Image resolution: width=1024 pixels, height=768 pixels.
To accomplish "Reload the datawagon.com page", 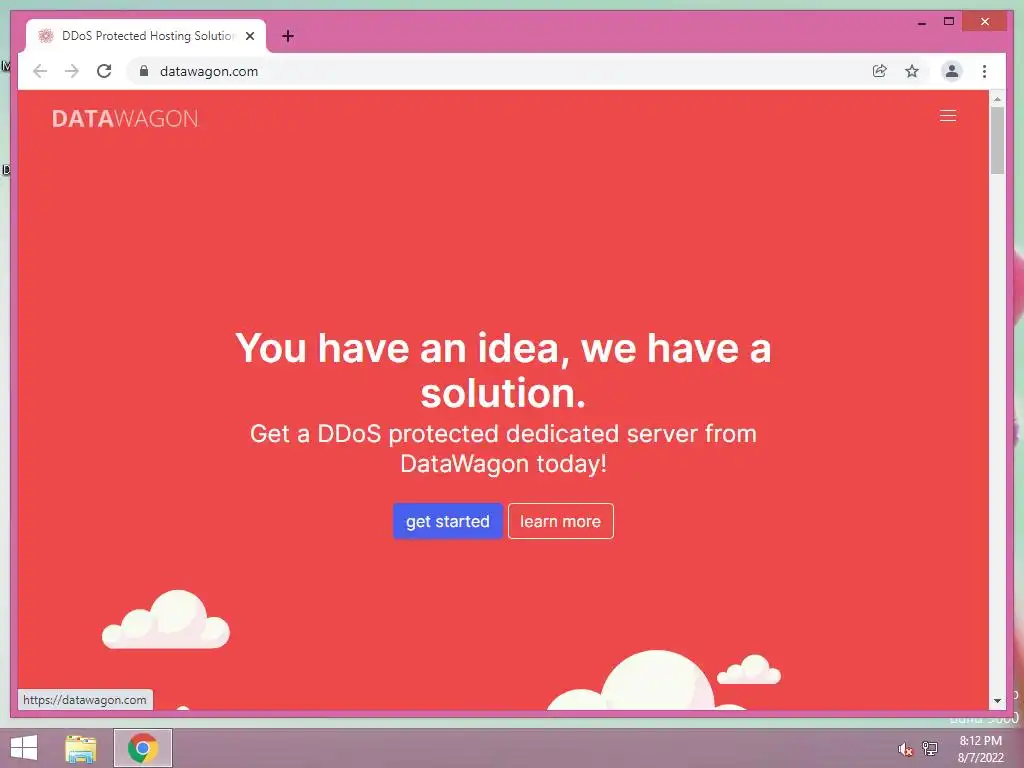I will tap(104, 71).
